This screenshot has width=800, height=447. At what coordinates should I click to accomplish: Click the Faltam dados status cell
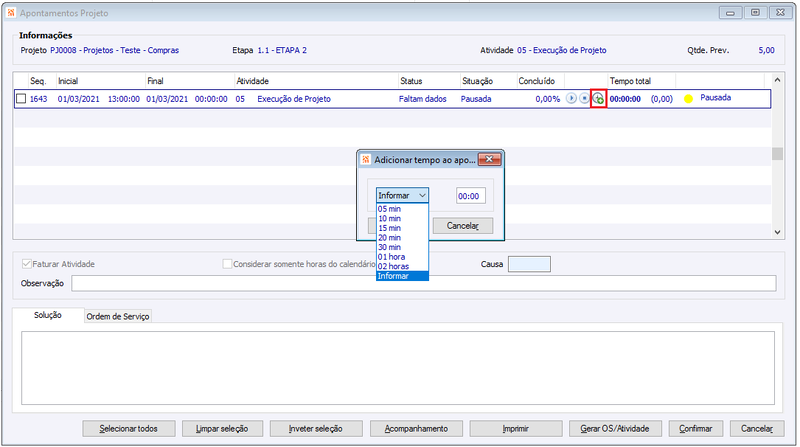pyautogui.click(x=422, y=99)
